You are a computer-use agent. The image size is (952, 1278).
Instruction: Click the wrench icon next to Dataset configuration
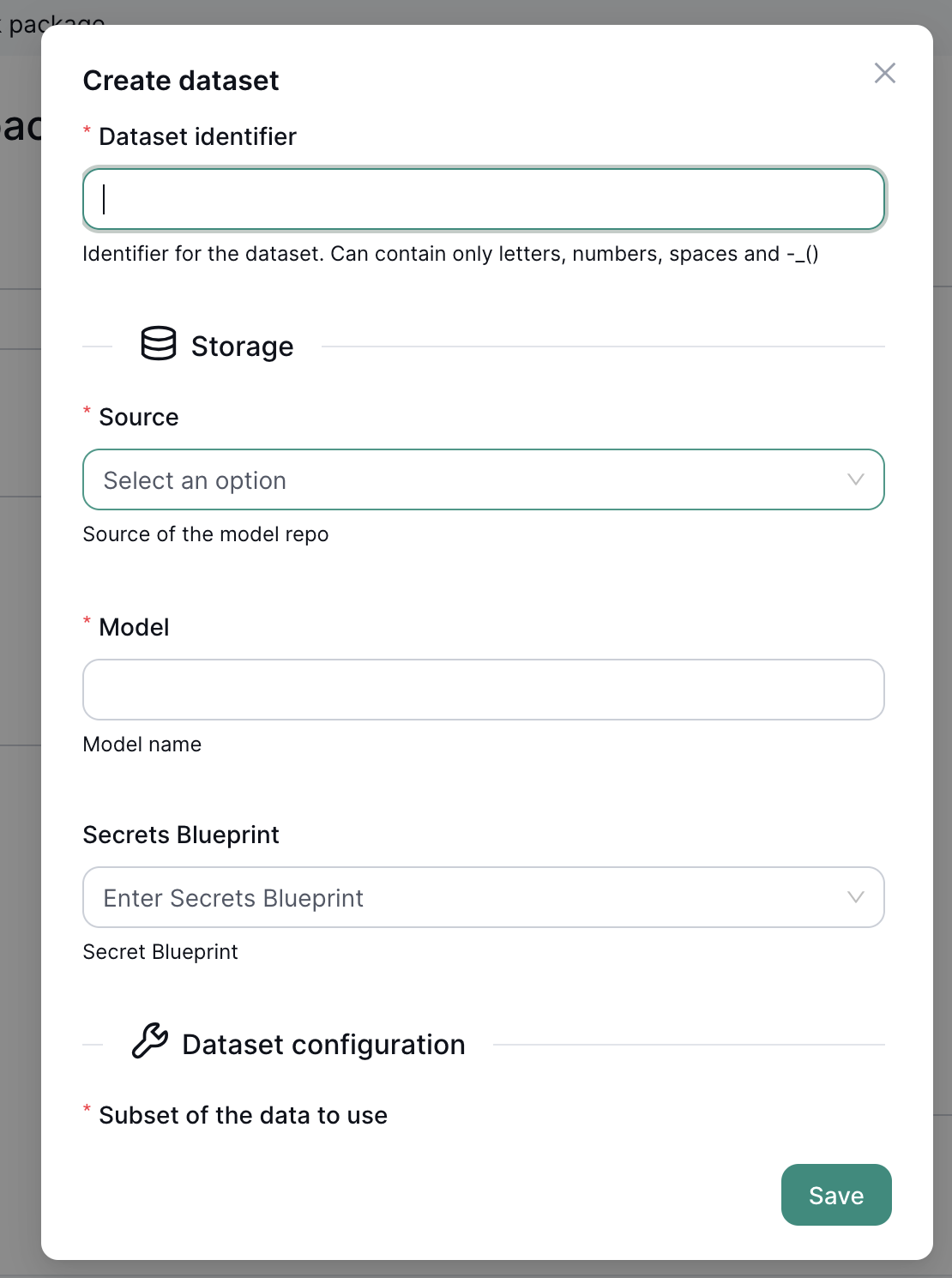(x=148, y=1042)
